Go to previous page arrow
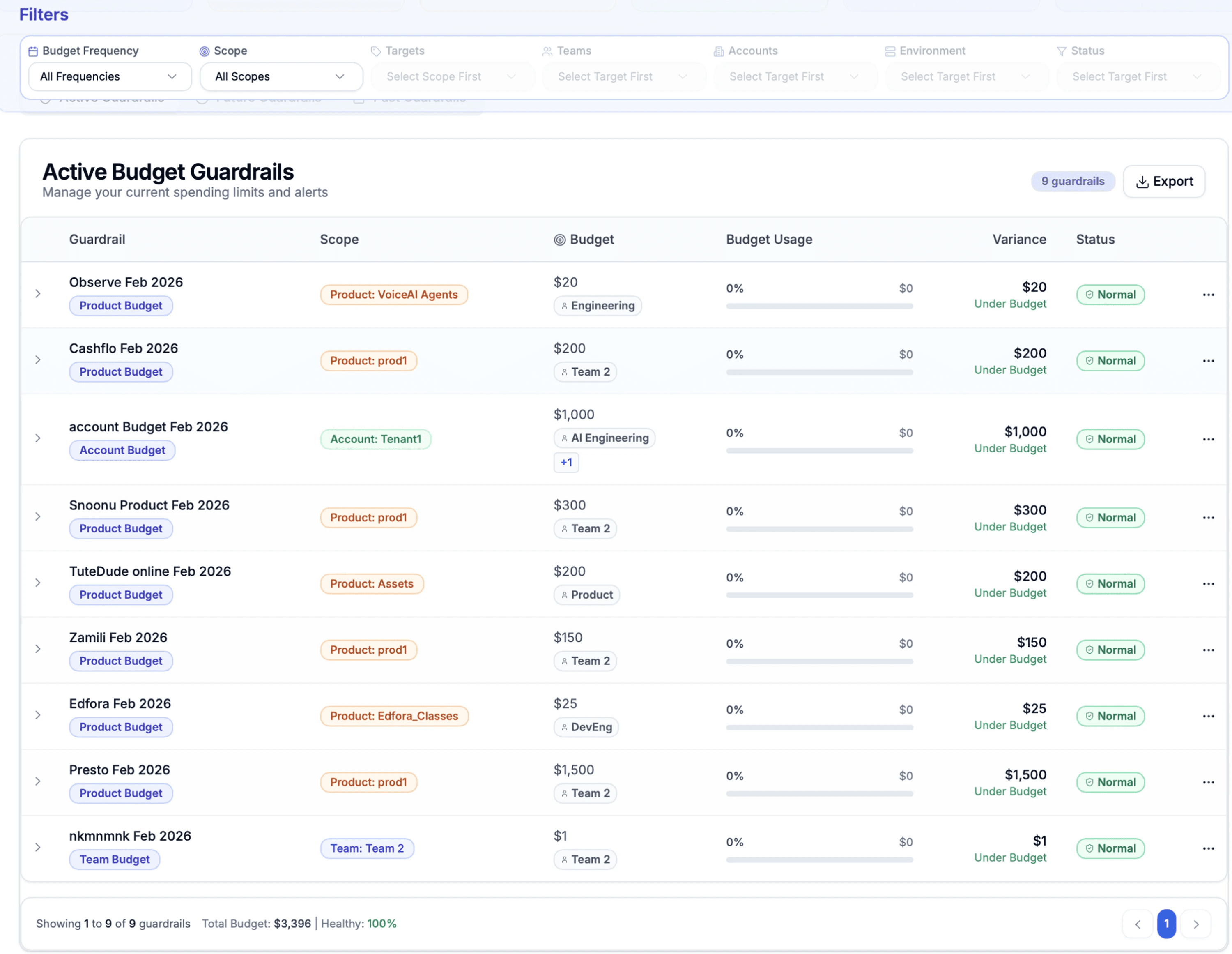The width and height of the screenshot is (1232, 954). click(x=1137, y=924)
